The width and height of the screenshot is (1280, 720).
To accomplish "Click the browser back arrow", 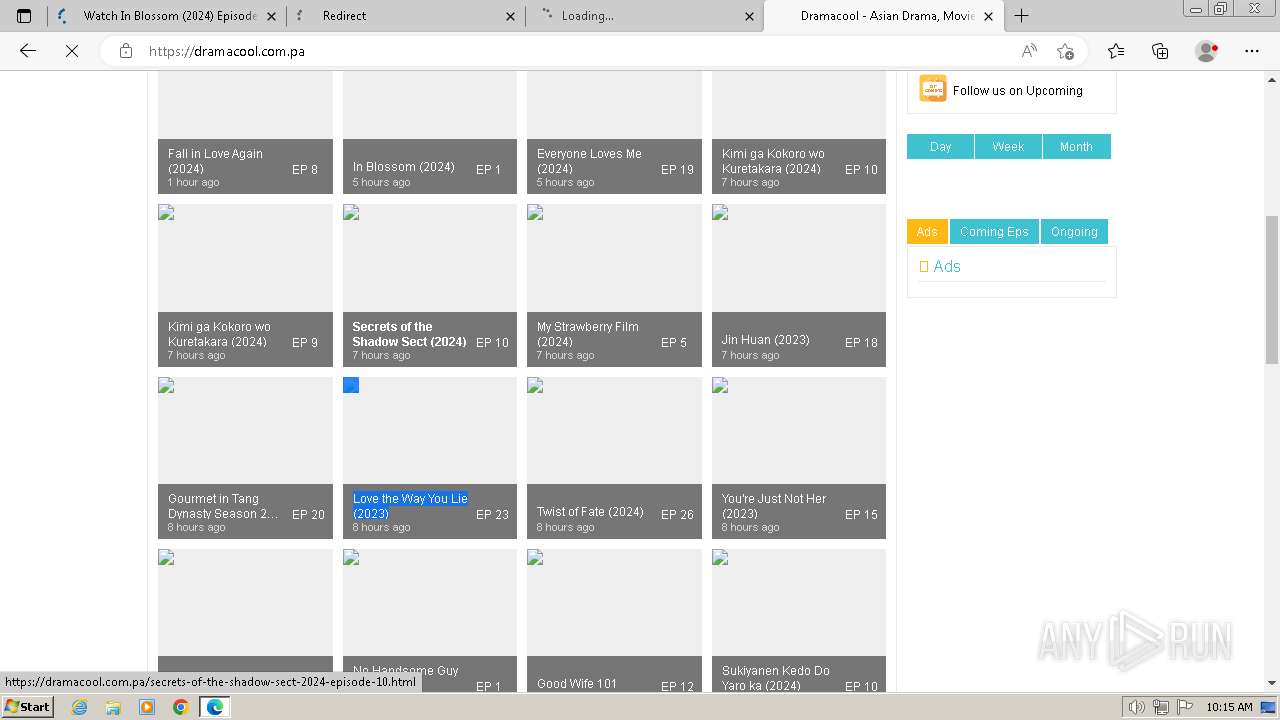I will (28, 51).
